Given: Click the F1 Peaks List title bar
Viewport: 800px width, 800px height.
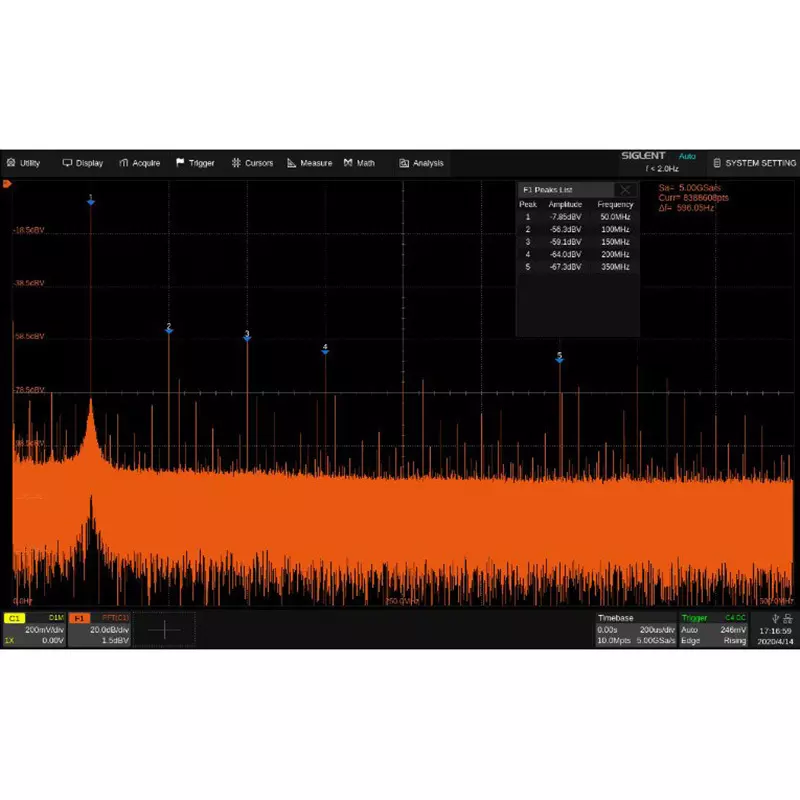Looking at the screenshot, I should [566, 190].
